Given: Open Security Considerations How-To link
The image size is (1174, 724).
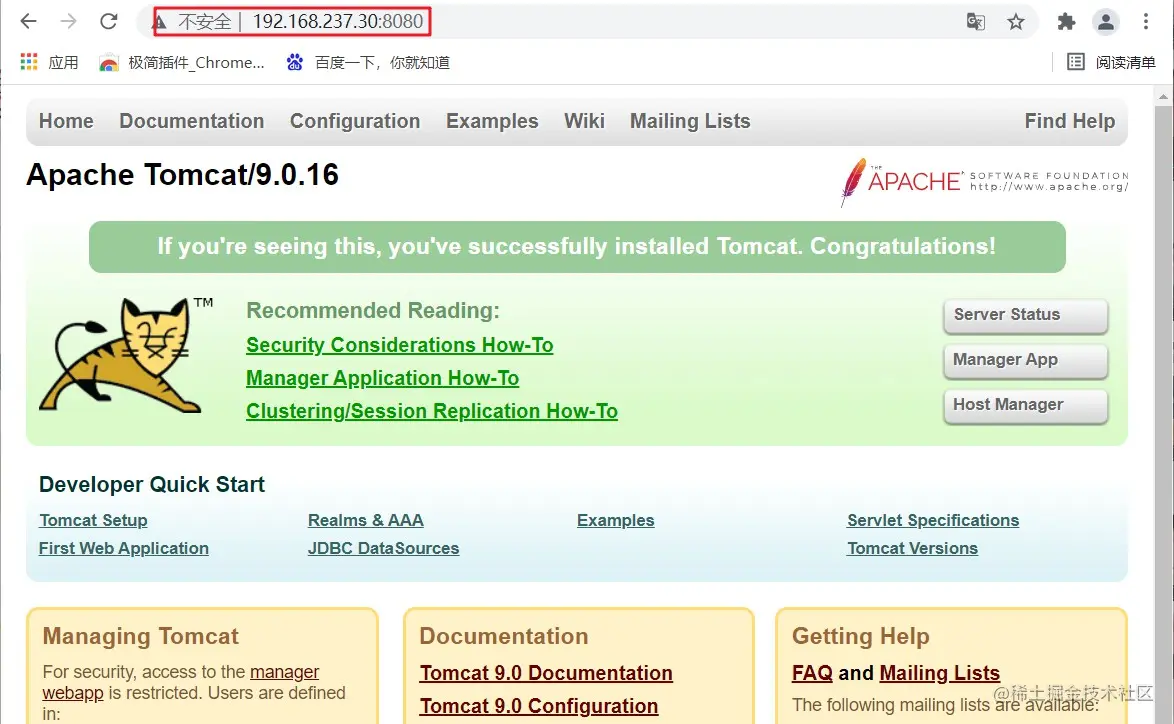Looking at the screenshot, I should click(x=400, y=345).
